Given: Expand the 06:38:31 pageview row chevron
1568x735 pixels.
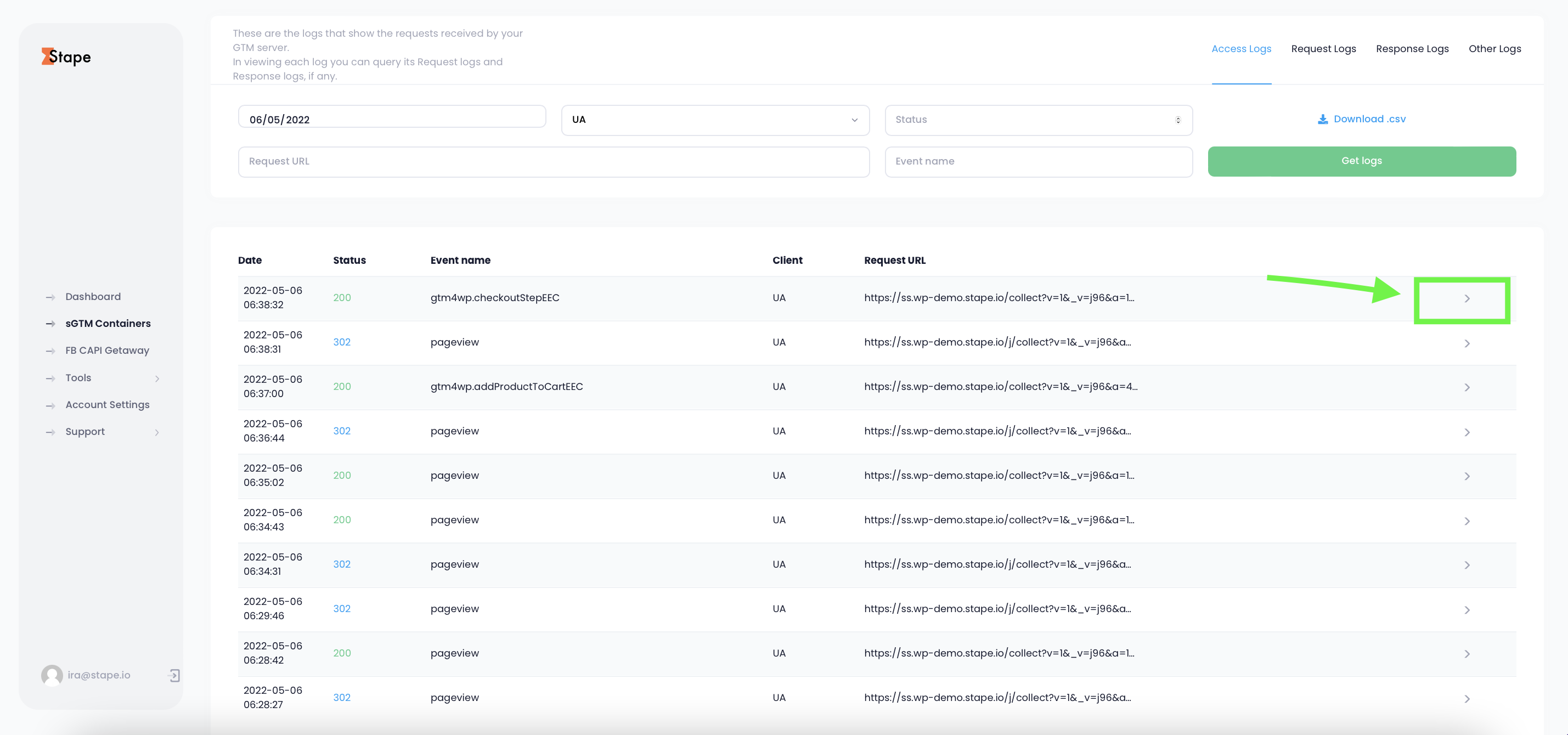Looking at the screenshot, I should pos(1467,343).
